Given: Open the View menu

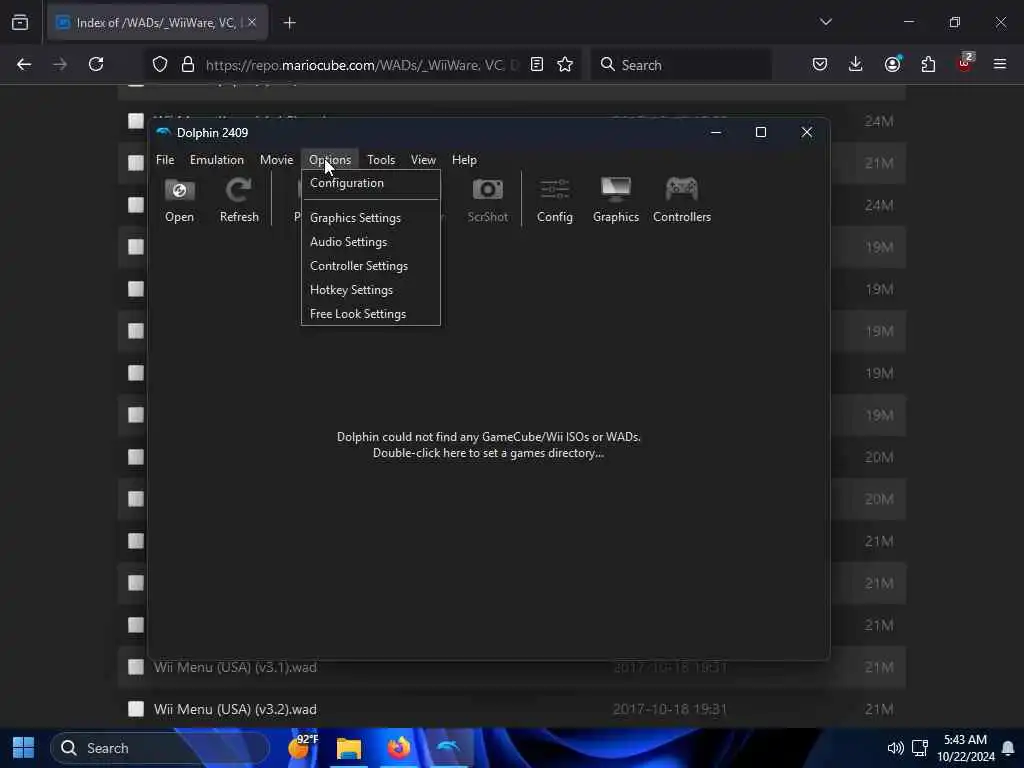Looking at the screenshot, I should [423, 160].
